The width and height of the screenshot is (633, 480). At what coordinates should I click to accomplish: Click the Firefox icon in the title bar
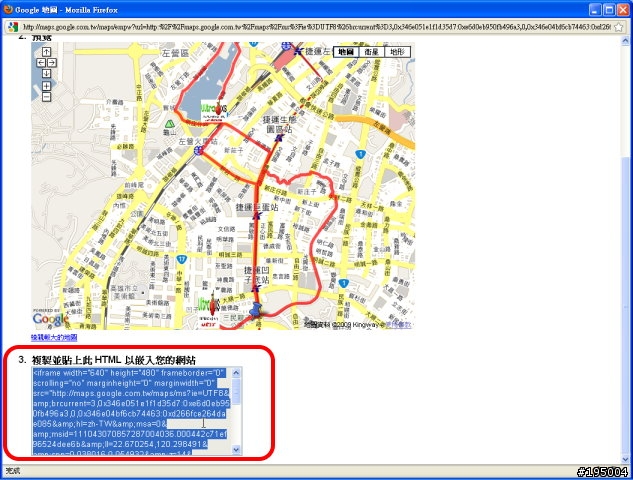click(8, 9)
